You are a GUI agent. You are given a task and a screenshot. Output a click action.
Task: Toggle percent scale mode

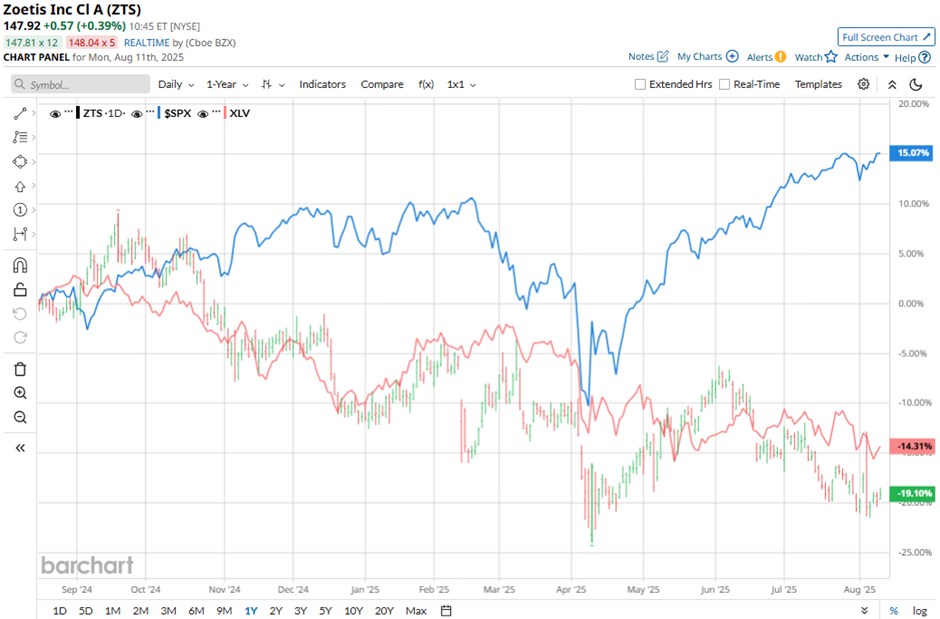pyautogui.click(x=894, y=611)
